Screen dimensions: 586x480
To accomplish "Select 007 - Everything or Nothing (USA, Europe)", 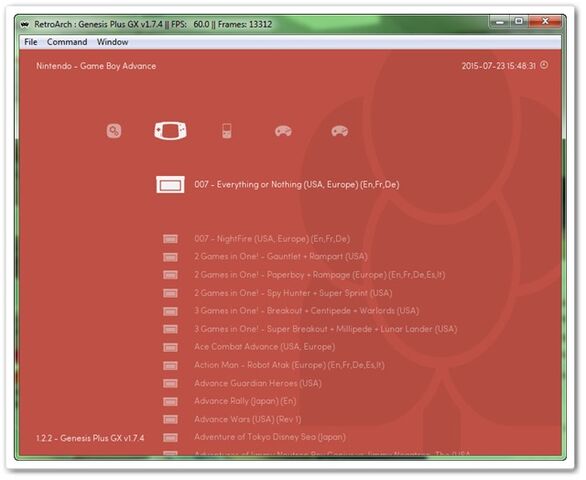I will (x=297, y=185).
